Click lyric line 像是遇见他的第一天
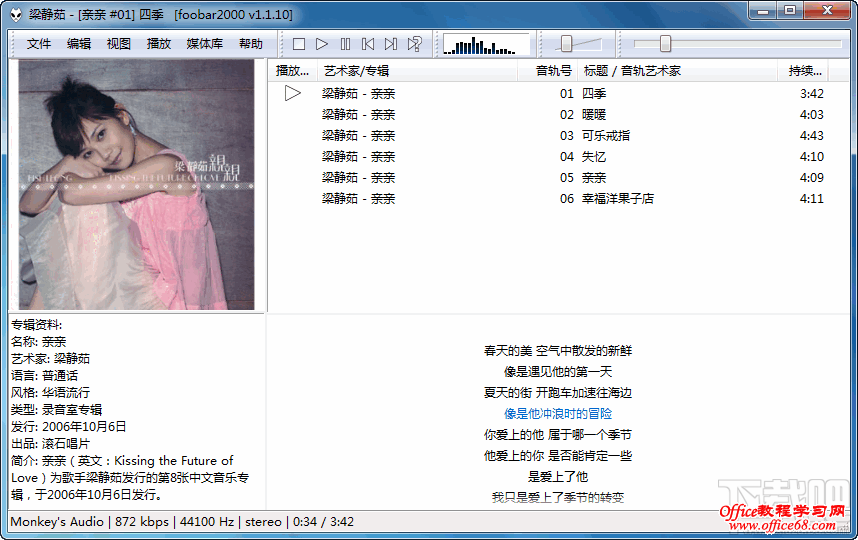Viewport: 858px width, 540px height. pyautogui.click(x=558, y=372)
